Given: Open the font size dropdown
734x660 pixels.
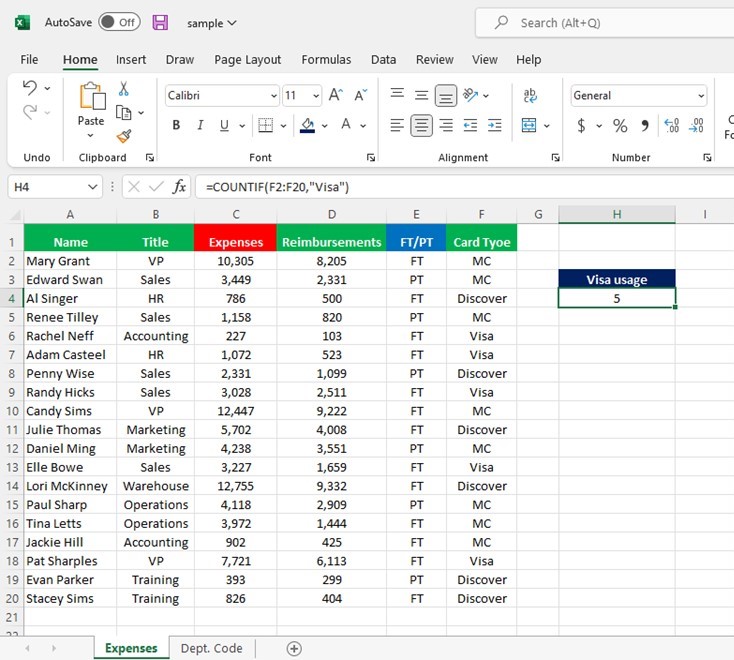Looking at the screenshot, I should pos(316,96).
